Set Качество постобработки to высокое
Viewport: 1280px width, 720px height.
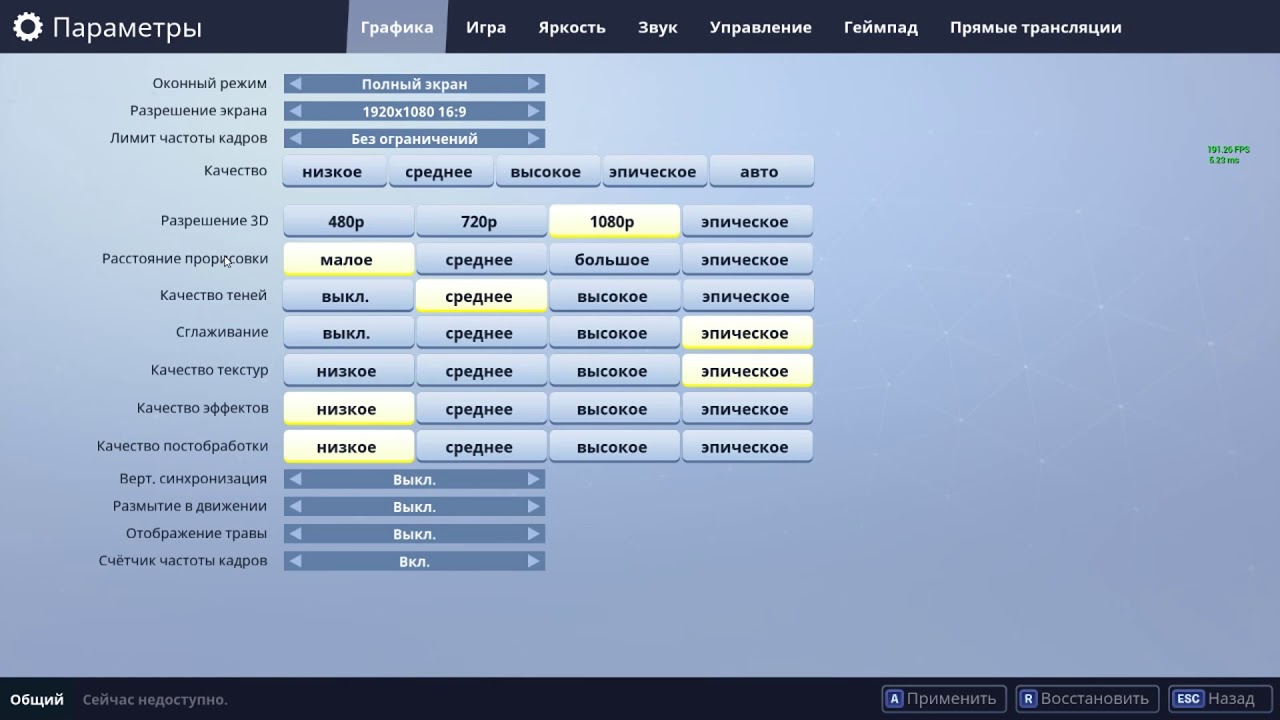(613, 447)
